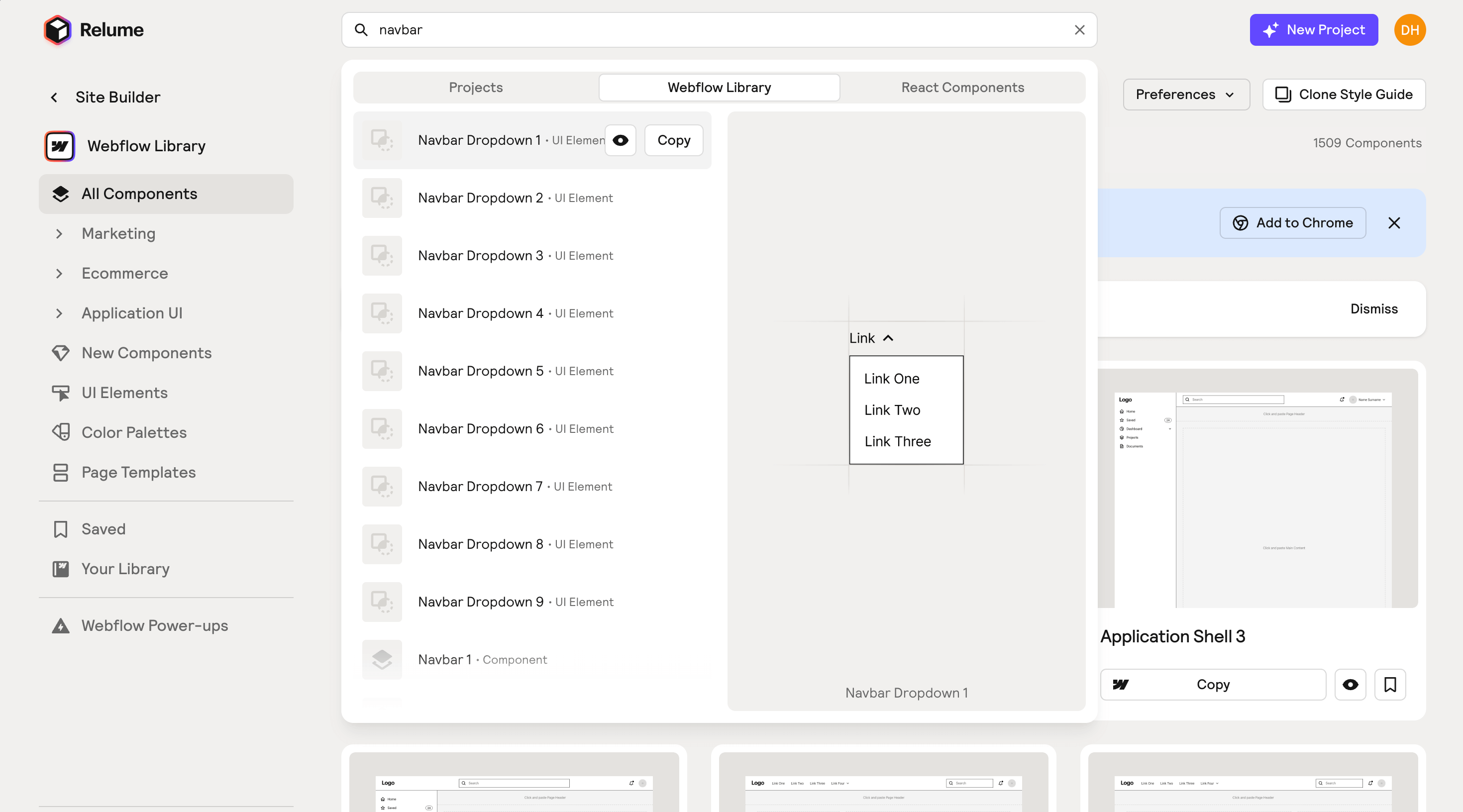
Task: Open the Marketing category
Action: click(118, 233)
